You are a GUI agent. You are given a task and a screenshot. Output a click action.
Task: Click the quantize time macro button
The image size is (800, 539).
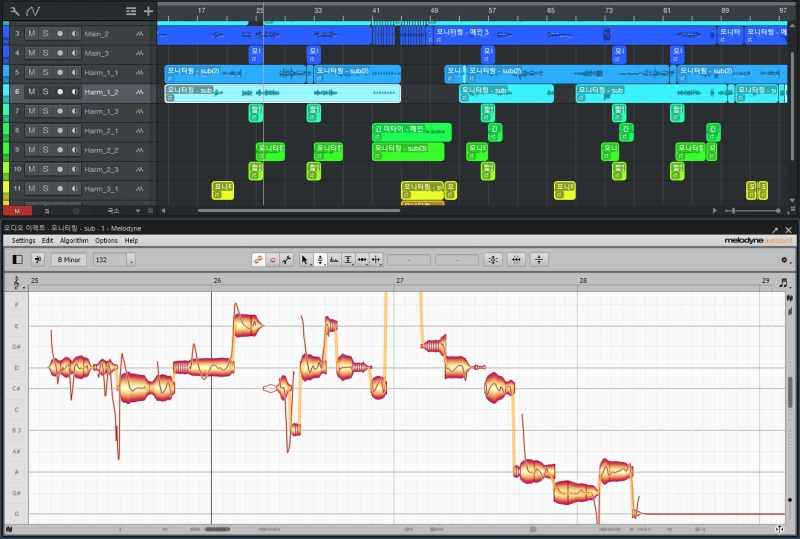coord(517,260)
